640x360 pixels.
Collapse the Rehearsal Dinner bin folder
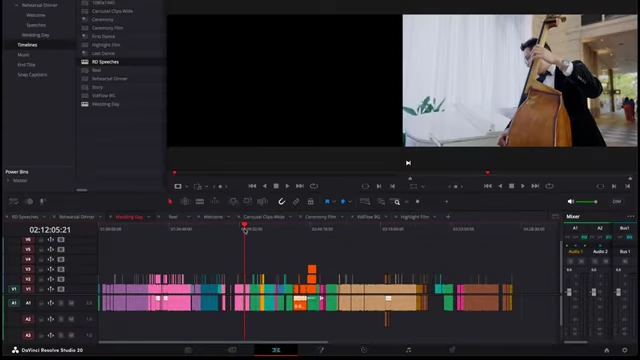16,5
